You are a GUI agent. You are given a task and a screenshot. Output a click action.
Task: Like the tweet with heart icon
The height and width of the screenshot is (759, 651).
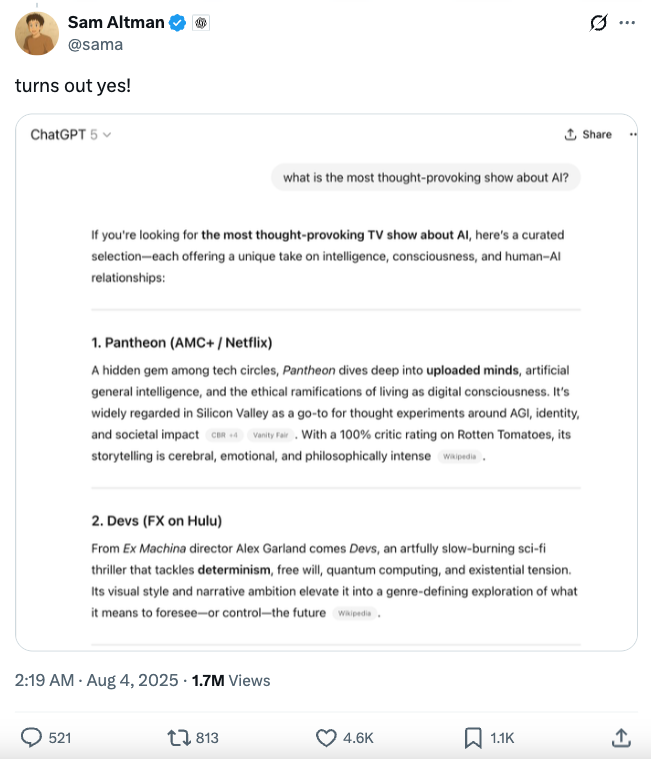click(326, 738)
